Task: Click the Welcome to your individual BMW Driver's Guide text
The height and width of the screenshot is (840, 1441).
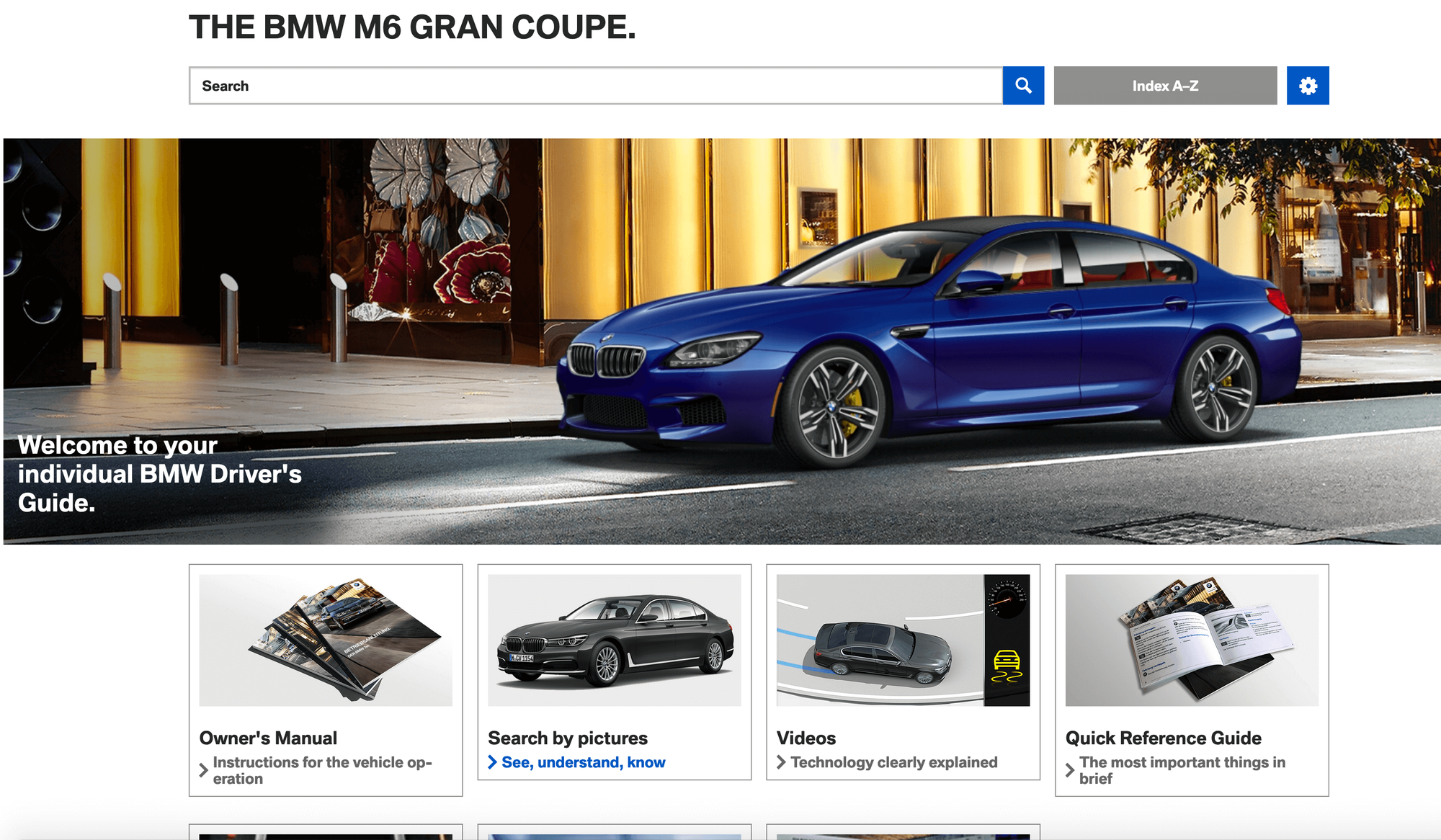Action: pos(159,474)
